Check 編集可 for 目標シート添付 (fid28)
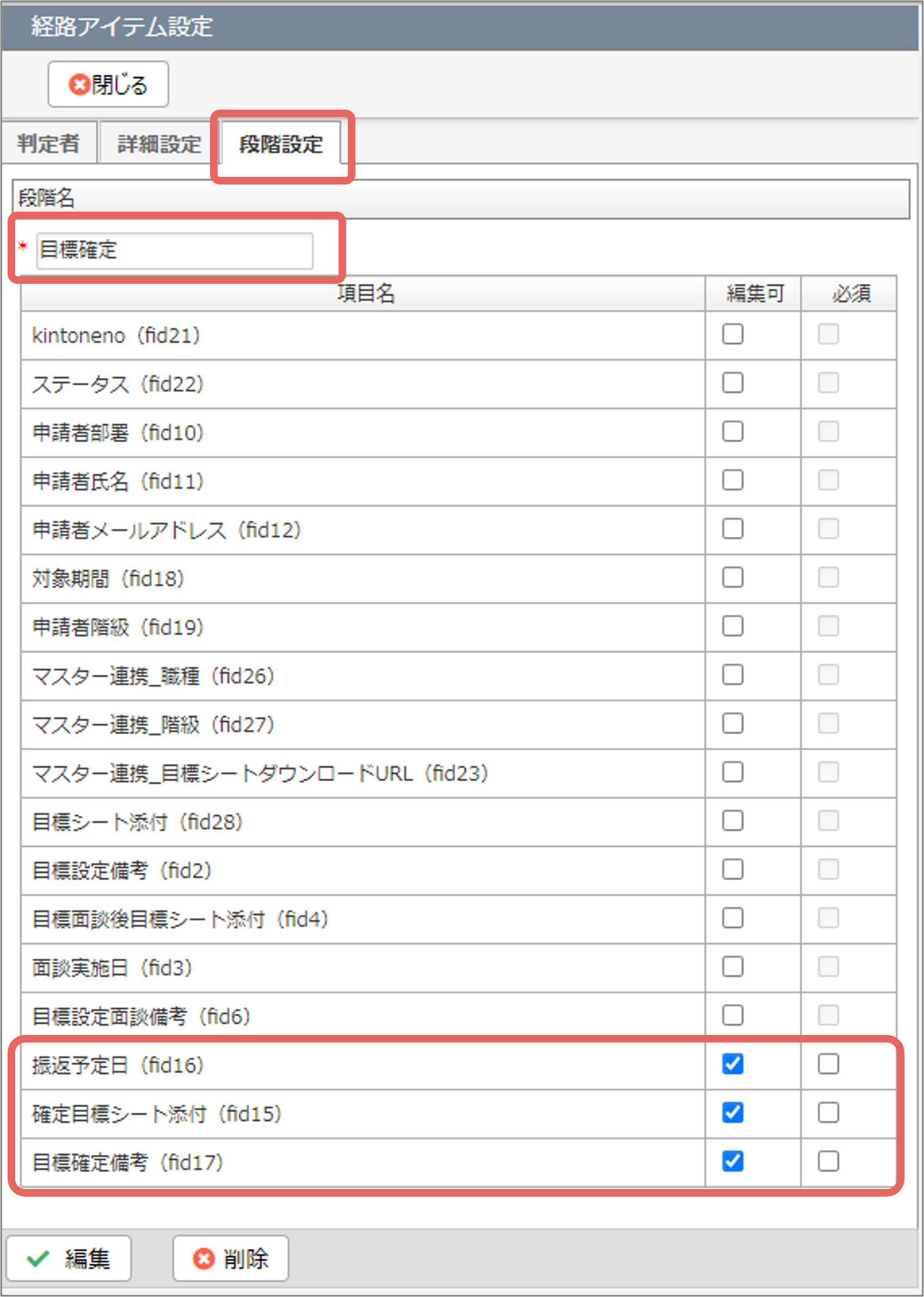Viewport: 924px width, 1297px height. click(x=732, y=821)
